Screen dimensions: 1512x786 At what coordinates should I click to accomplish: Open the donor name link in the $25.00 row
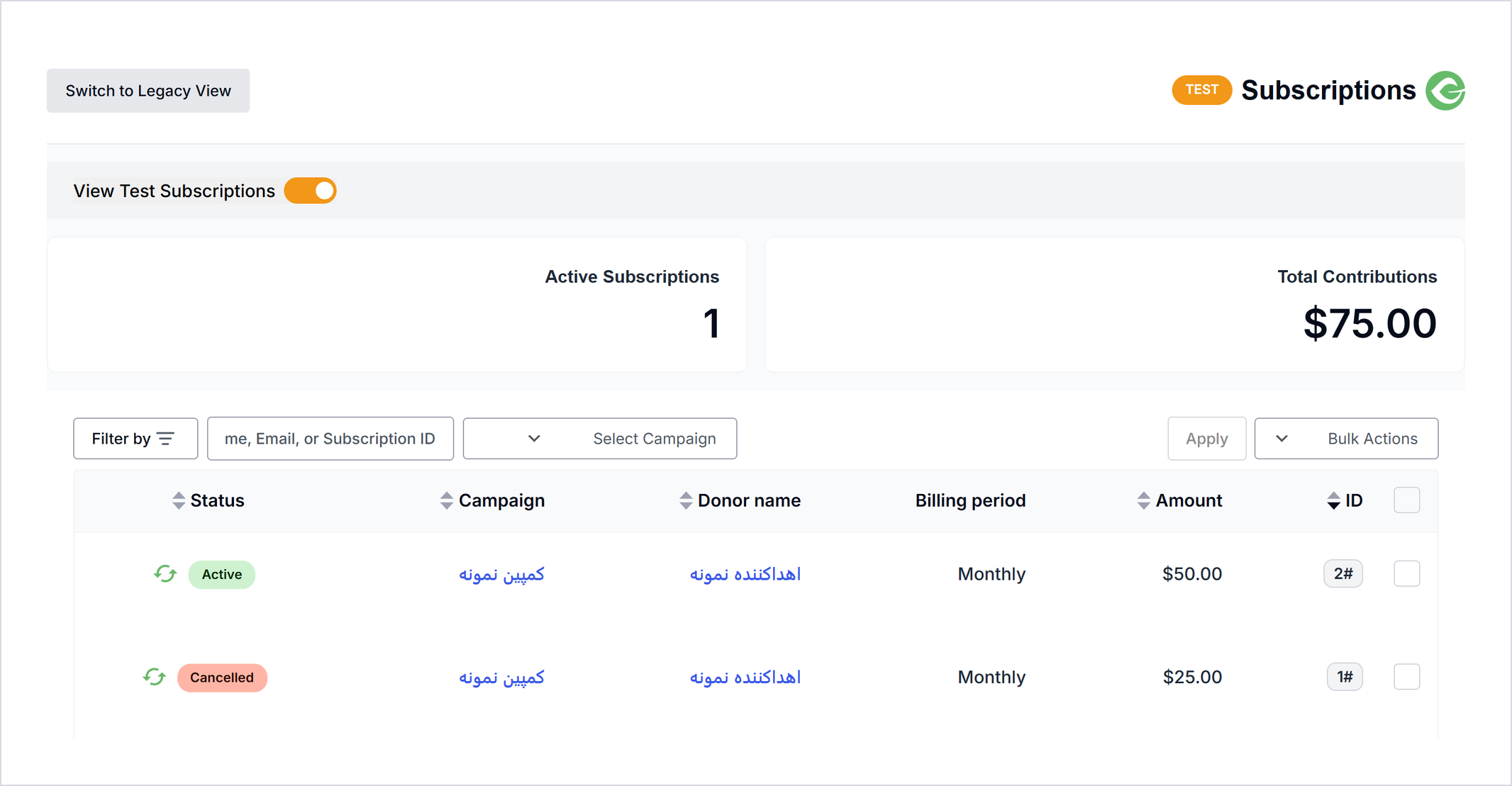(745, 678)
